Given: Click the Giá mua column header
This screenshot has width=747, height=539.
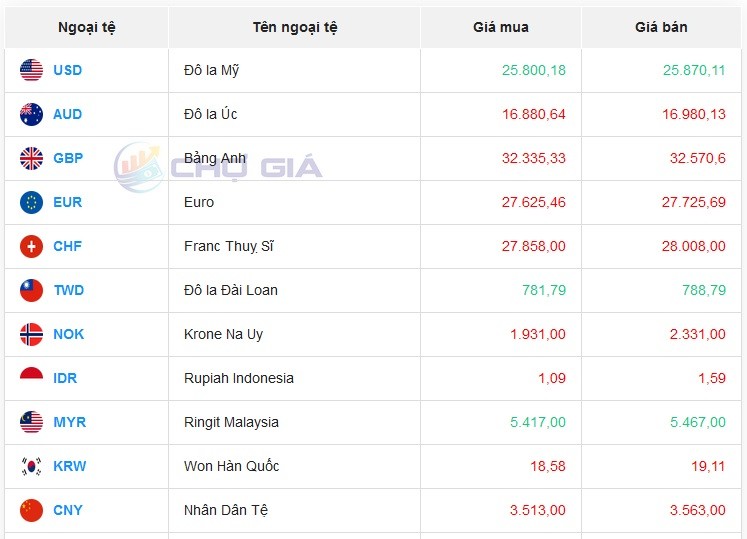Looking at the screenshot, I should (x=500, y=27).
